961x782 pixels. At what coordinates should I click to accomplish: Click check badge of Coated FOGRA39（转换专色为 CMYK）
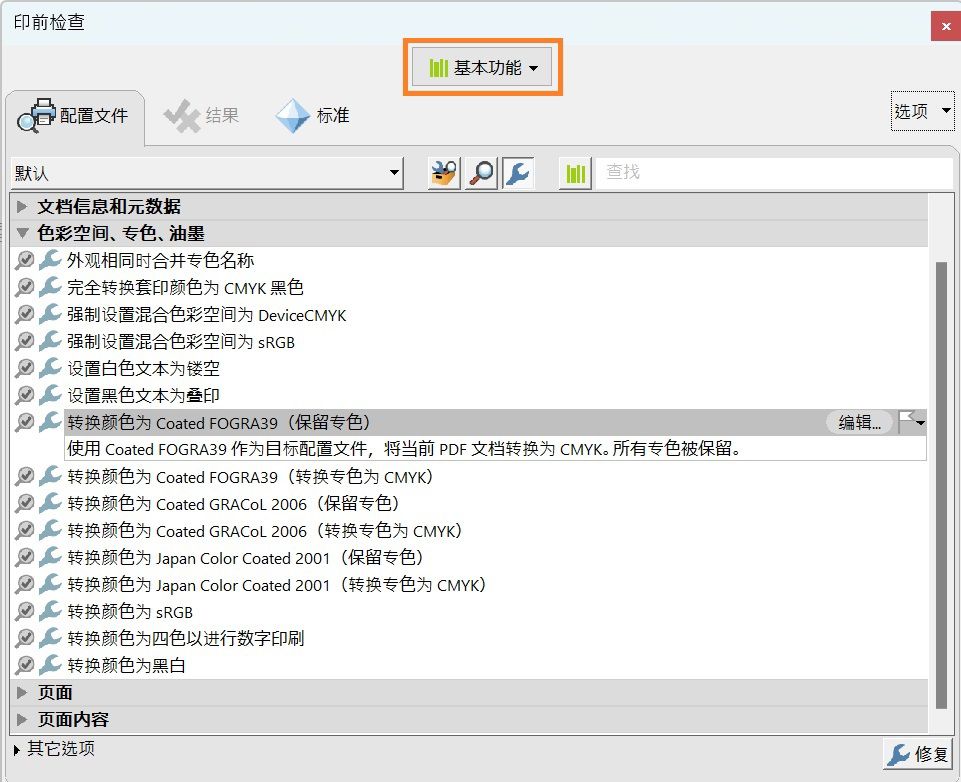(x=25, y=476)
